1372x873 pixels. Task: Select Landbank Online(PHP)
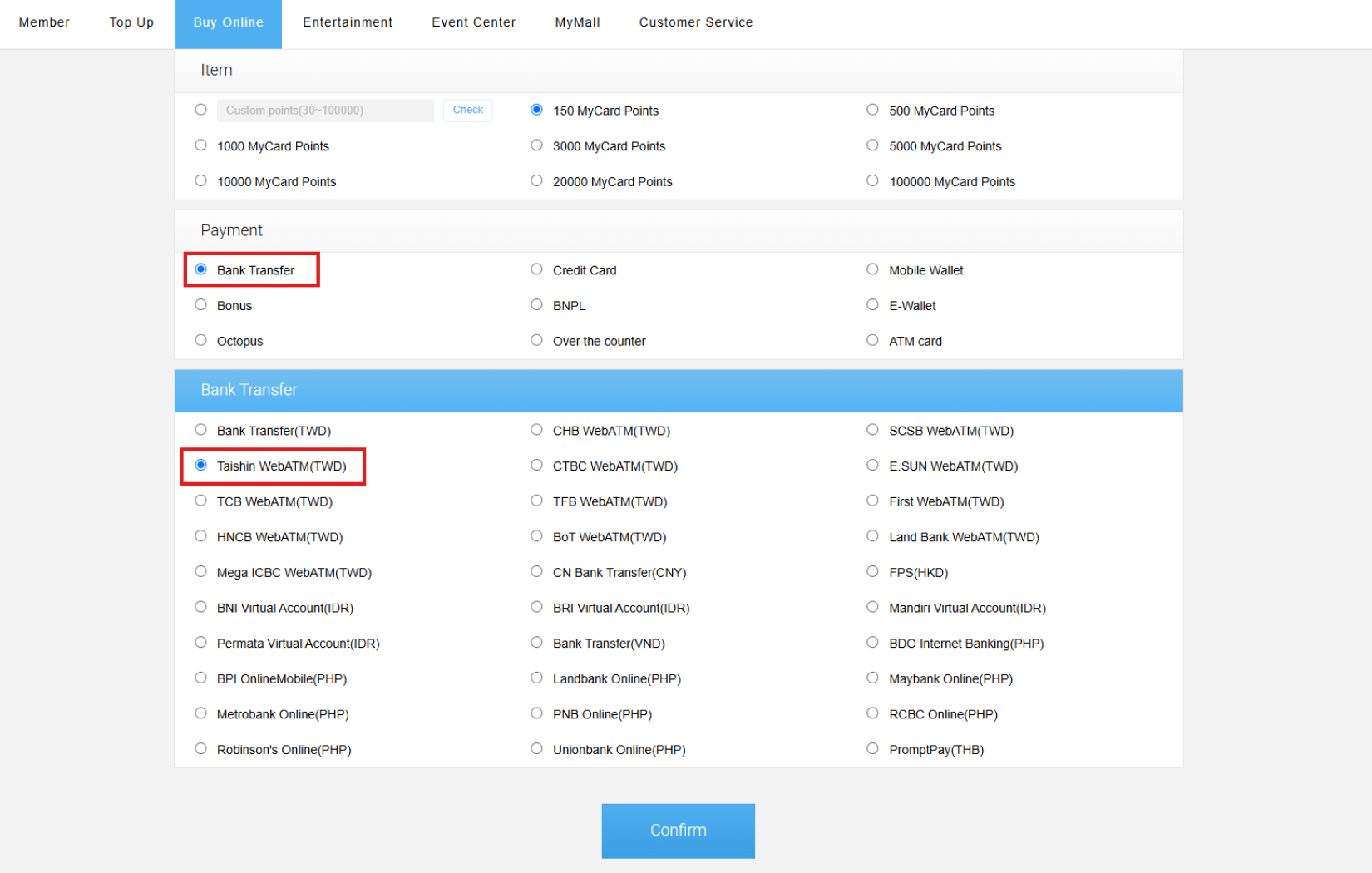536,678
